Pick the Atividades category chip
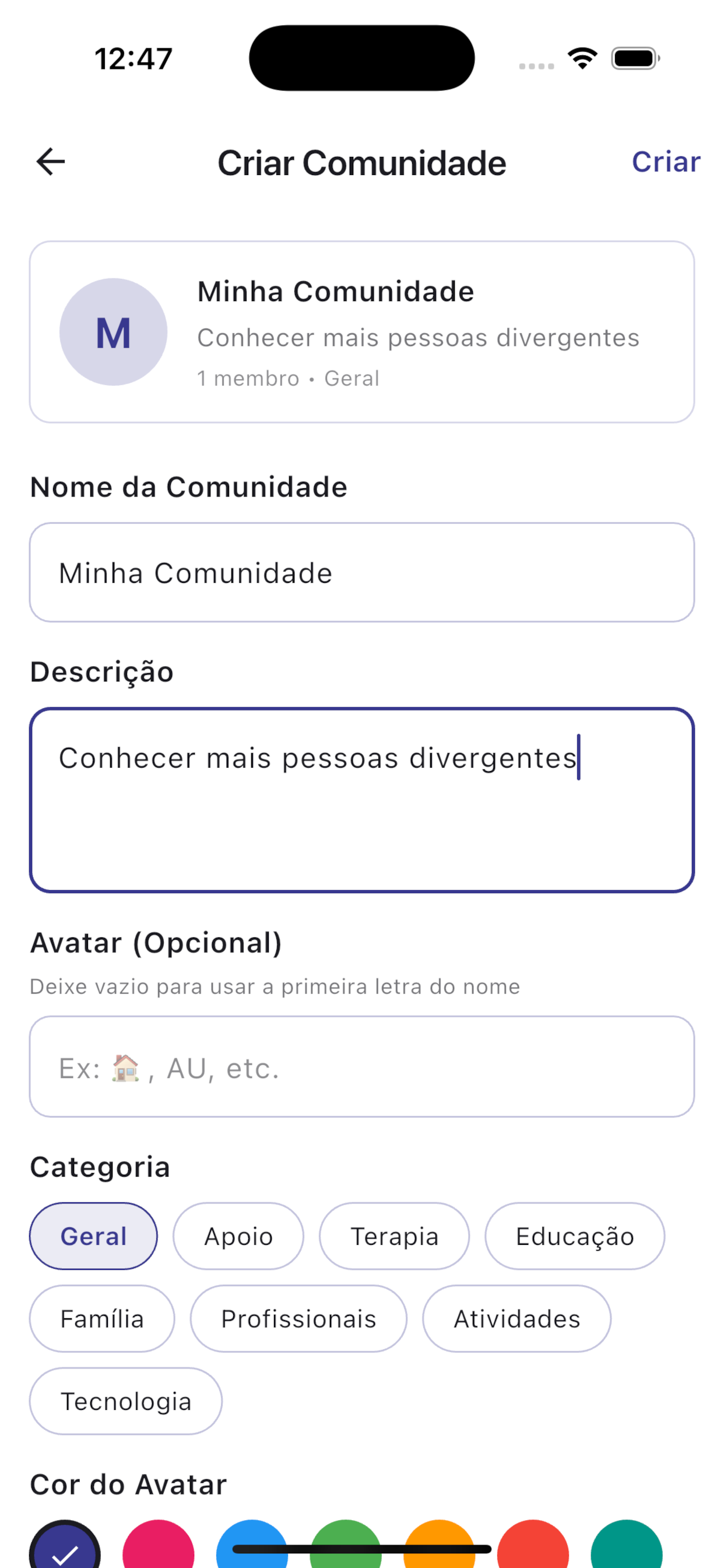The height and width of the screenshot is (1568, 724). (x=517, y=1319)
